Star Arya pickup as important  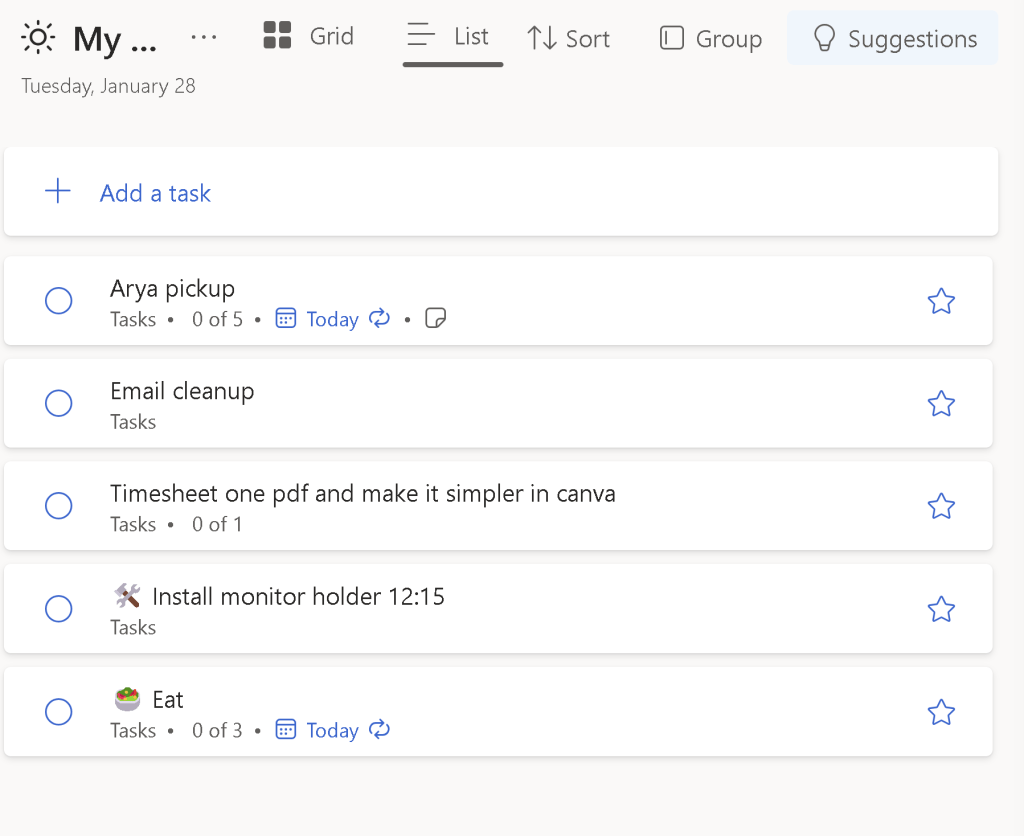[941, 301]
